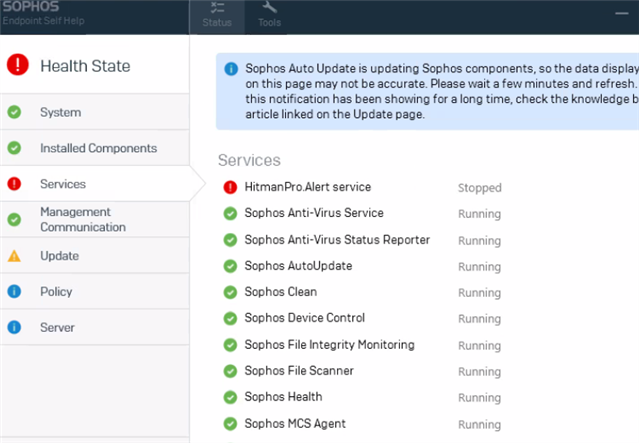Screen dimensions: 639x443
Task: Select Sophos Anti-Virus Service text
Action: 314,213
